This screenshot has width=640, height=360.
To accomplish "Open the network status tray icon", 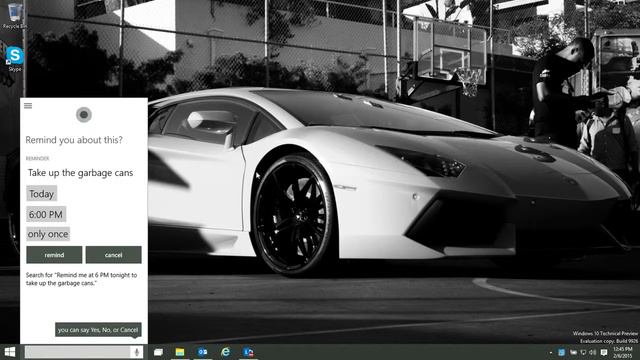I will pyautogui.click(x=584, y=352).
